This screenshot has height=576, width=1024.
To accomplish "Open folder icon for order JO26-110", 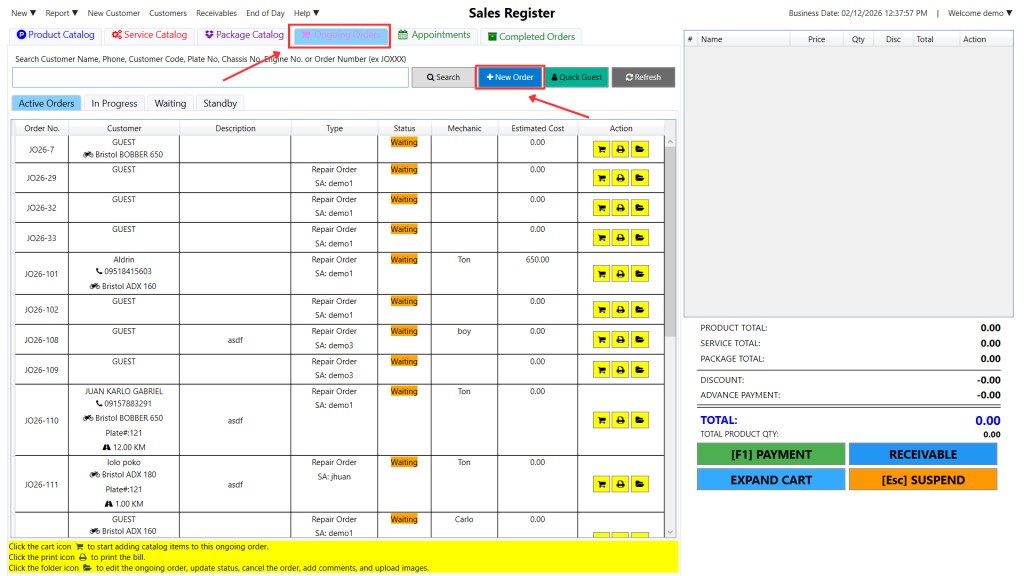I will [639, 420].
